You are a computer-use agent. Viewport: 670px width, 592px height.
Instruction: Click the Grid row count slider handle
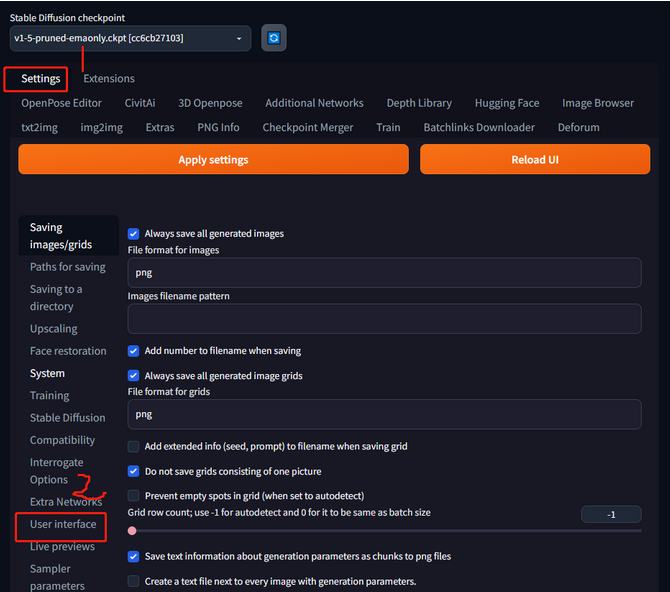coord(133,531)
